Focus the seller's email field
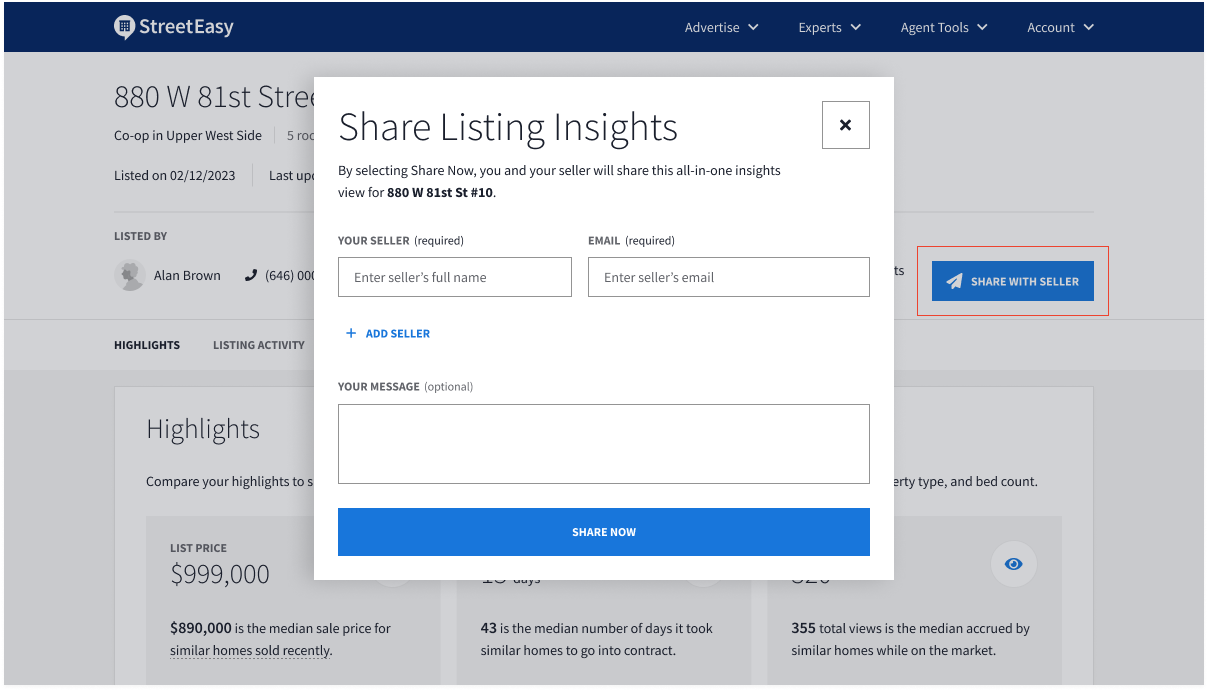This screenshot has height=691, width=1208. tap(729, 277)
